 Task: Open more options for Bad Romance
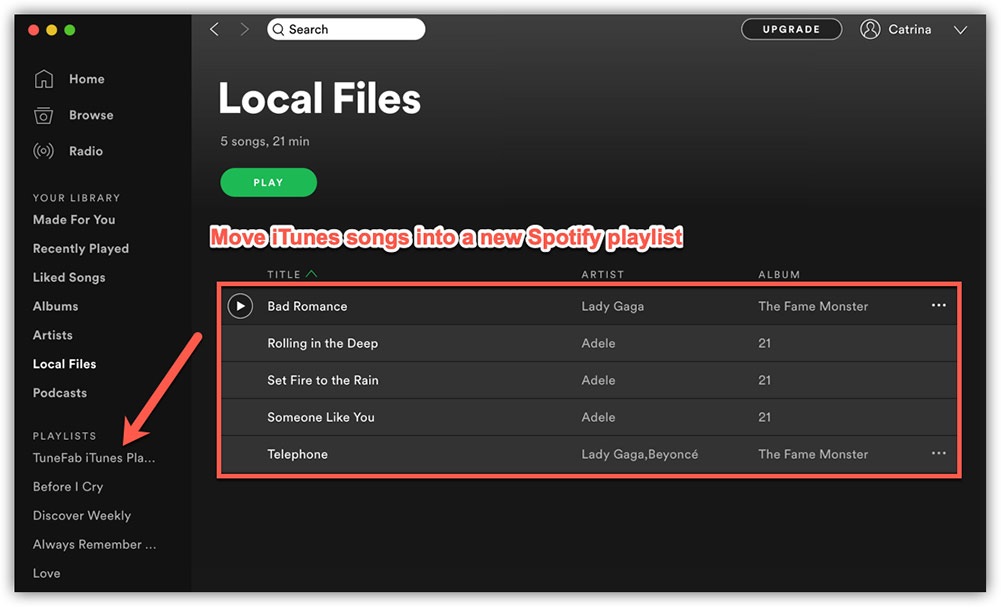pyautogui.click(x=938, y=306)
